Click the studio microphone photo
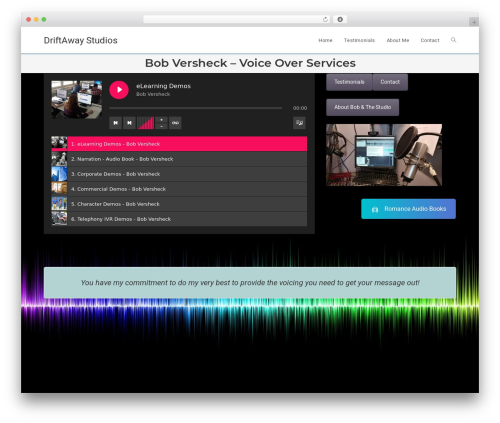Screen dimensions: 500x423 tap(384, 155)
